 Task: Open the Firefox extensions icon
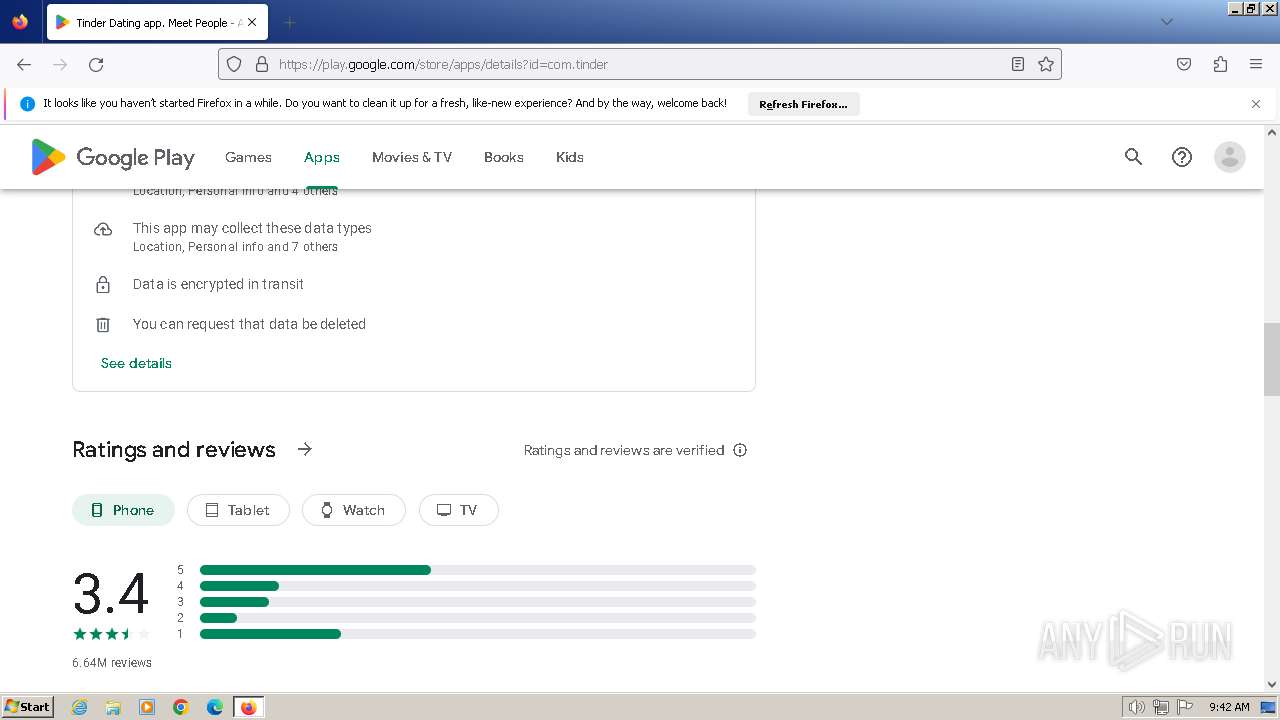click(1220, 64)
